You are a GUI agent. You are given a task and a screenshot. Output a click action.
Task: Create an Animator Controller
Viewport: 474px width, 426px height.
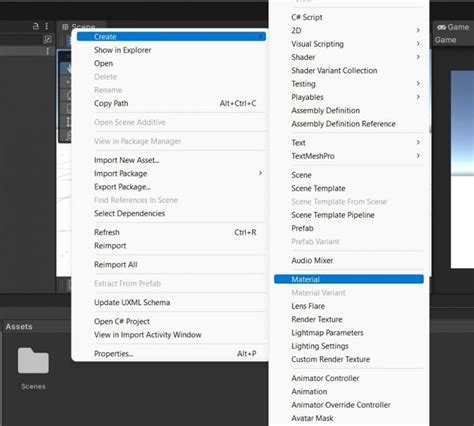click(x=349, y=378)
